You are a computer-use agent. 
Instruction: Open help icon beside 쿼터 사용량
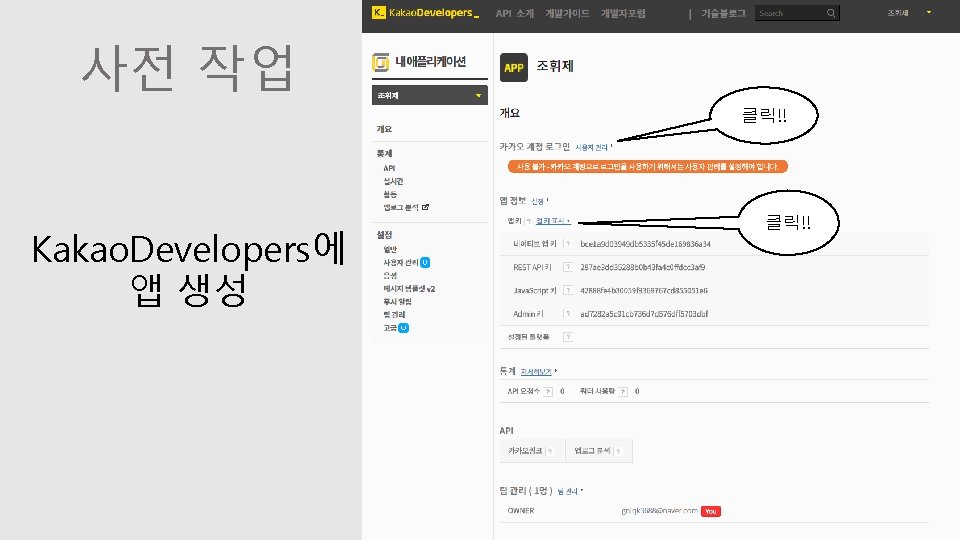[x=623, y=391]
